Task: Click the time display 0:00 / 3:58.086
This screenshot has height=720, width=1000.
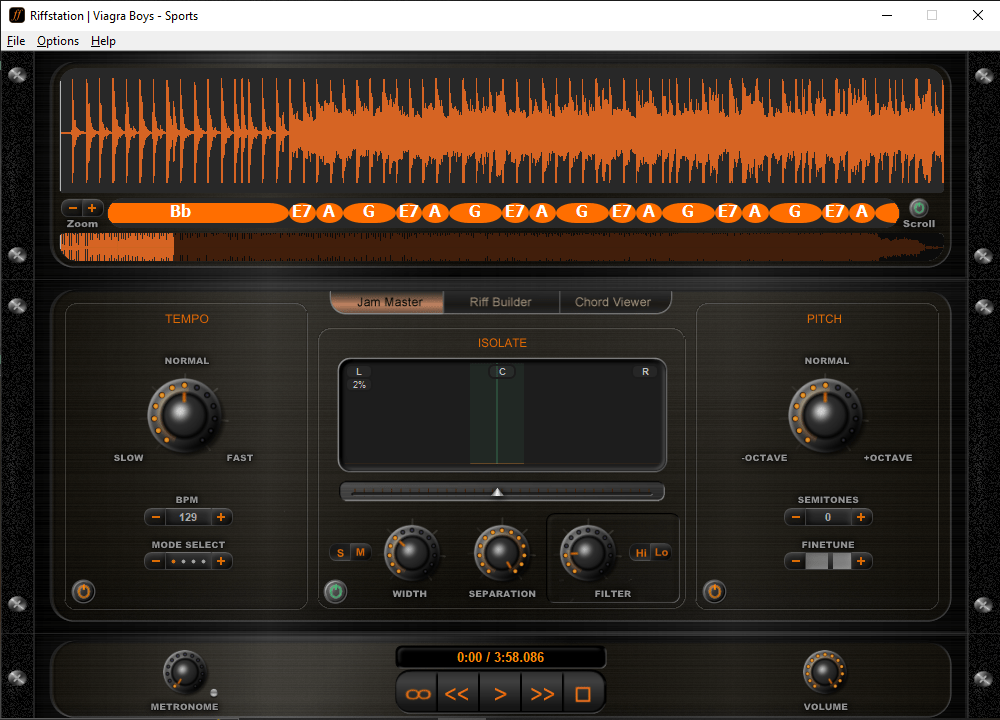Action: (x=501, y=658)
